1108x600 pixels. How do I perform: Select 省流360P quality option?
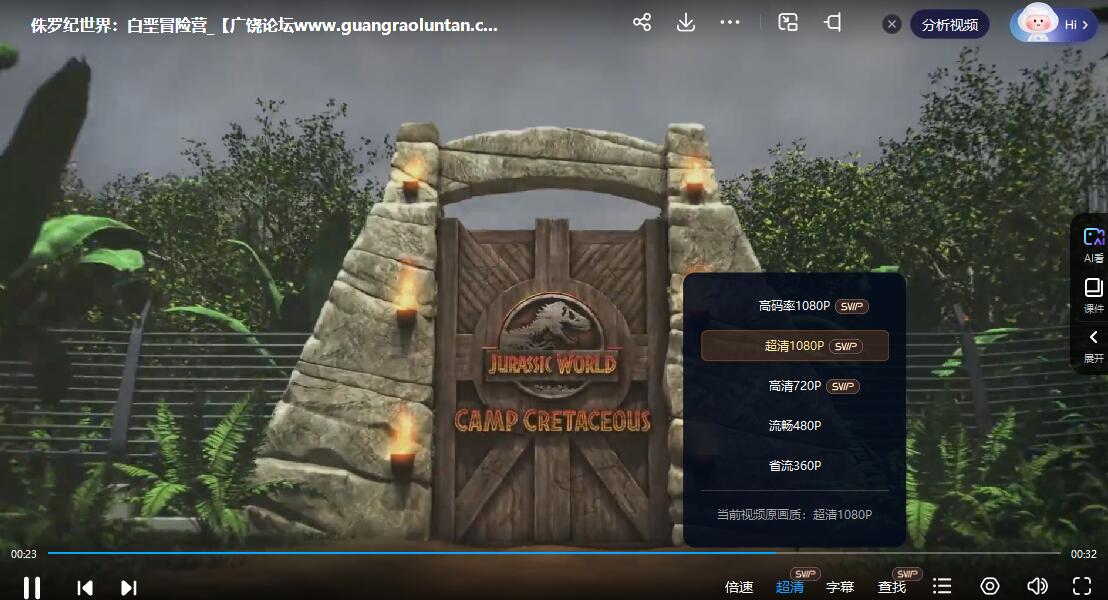[795, 466]
